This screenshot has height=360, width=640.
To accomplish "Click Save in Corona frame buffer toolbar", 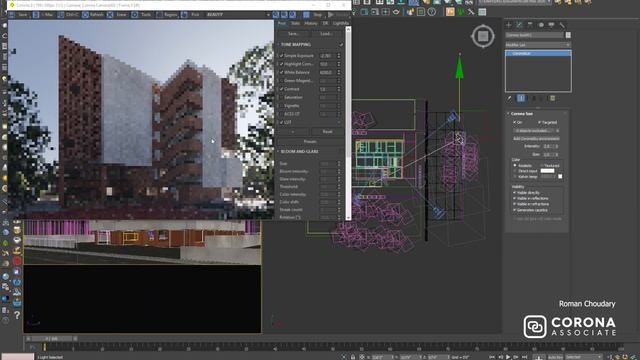I will tap(18, 15).
